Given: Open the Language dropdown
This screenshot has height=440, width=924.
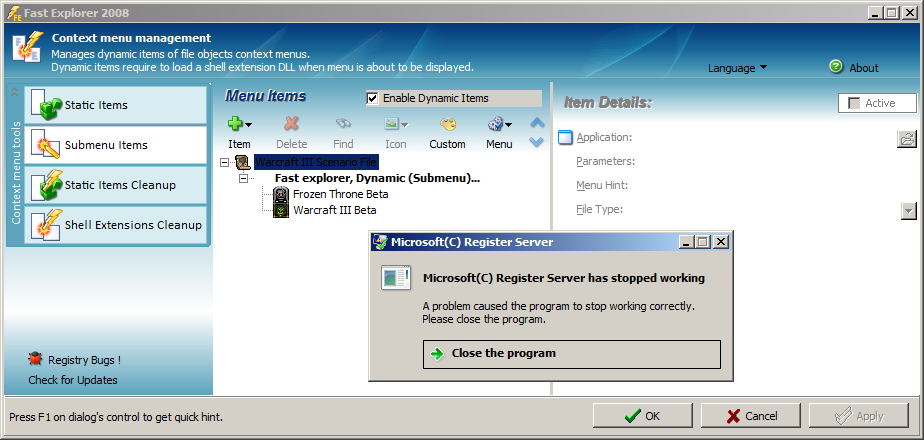Looking at the screenshot, I should point(737,68).
